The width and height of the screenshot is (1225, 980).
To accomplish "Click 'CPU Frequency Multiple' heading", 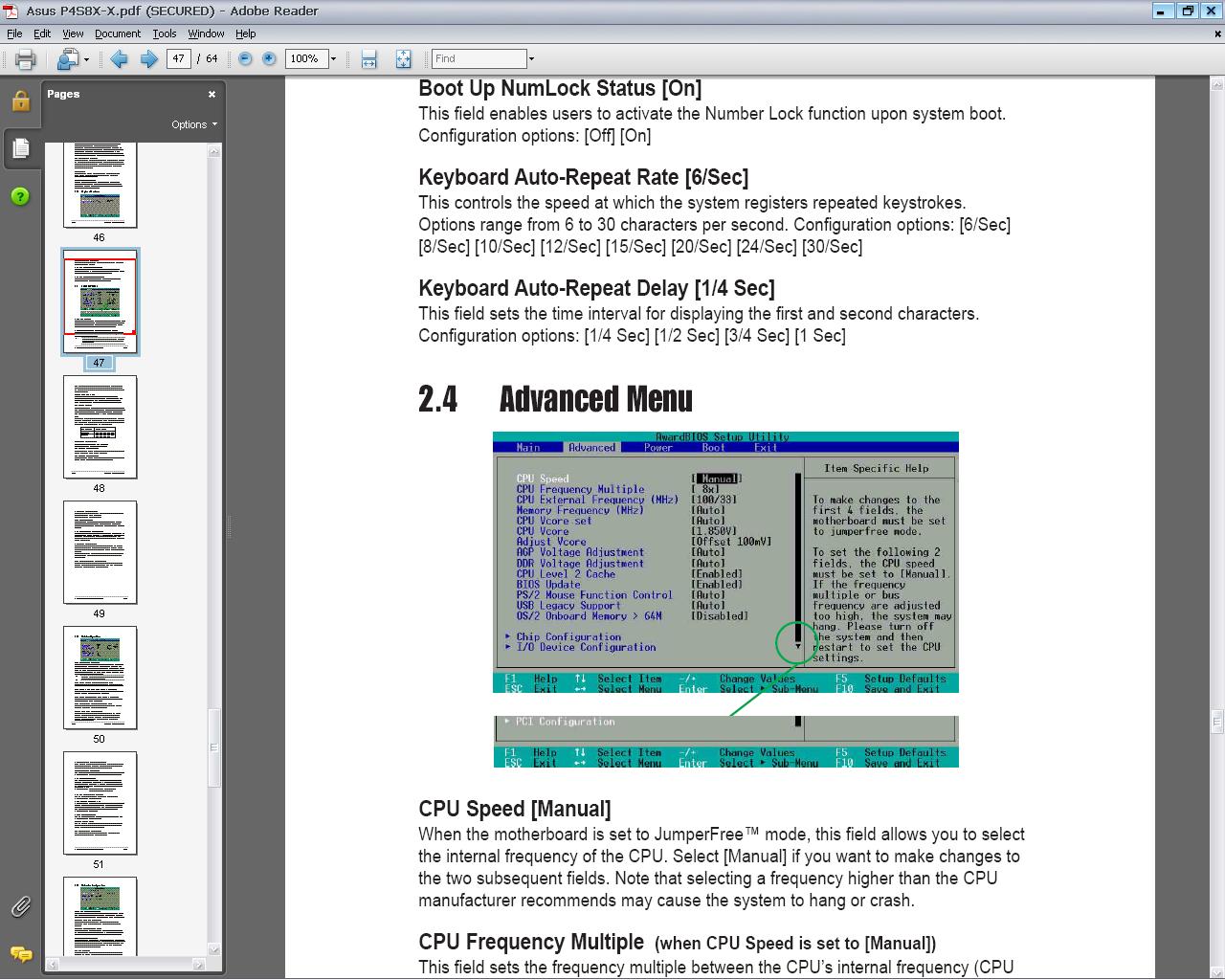I will pos(531,942).
